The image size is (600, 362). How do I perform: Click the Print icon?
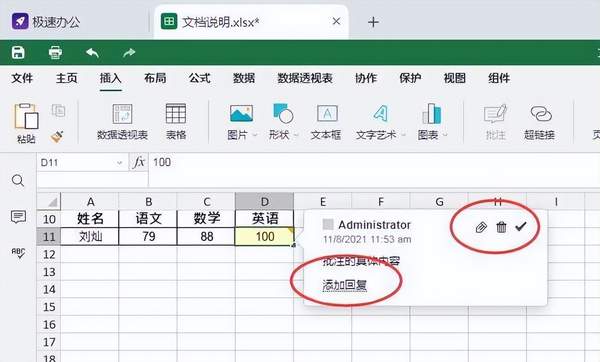pos(55,52)
